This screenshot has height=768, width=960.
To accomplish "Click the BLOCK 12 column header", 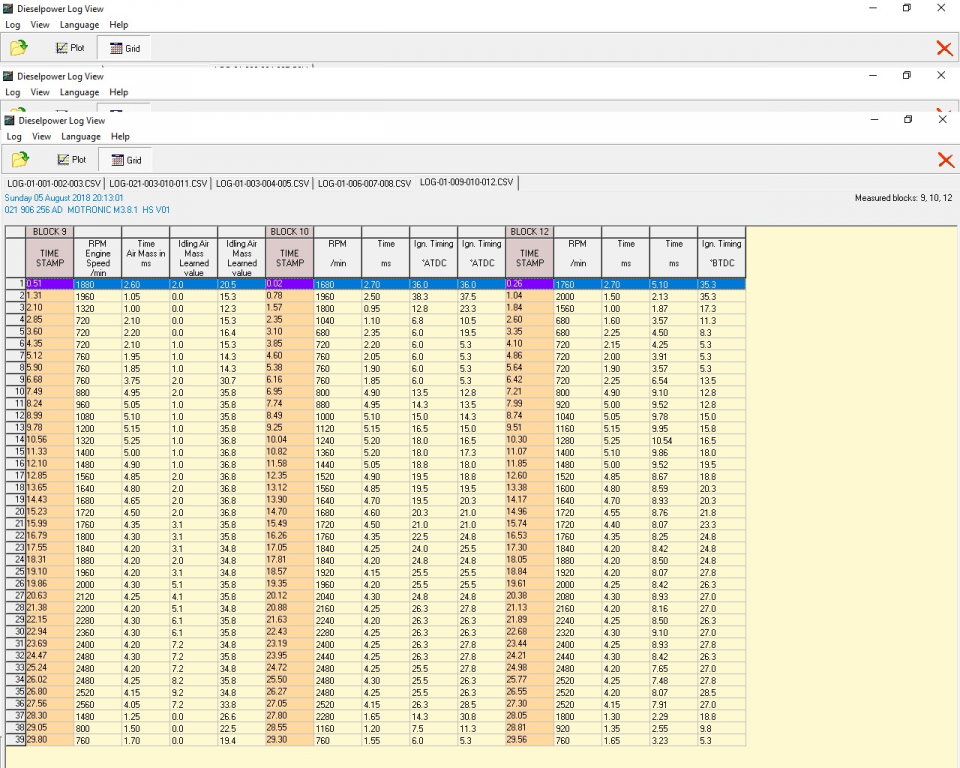I will [530, 232].
